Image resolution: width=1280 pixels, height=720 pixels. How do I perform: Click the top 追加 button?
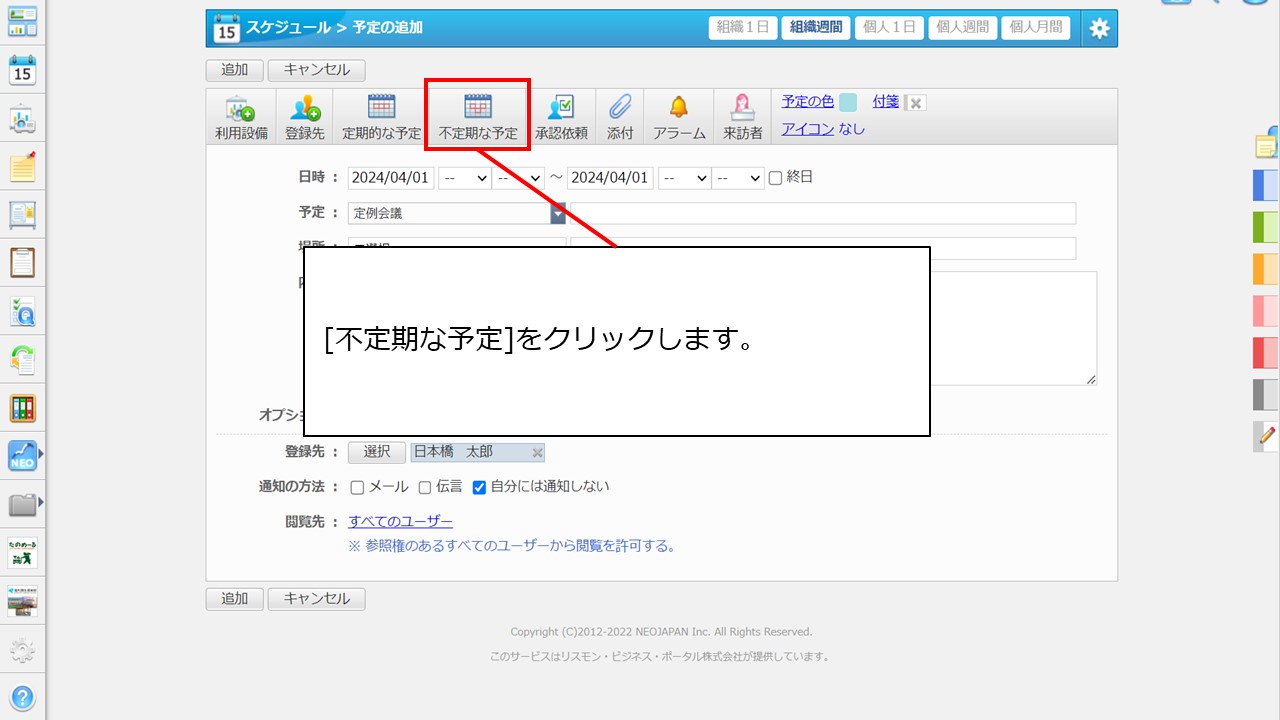click(x=234, y=70)
